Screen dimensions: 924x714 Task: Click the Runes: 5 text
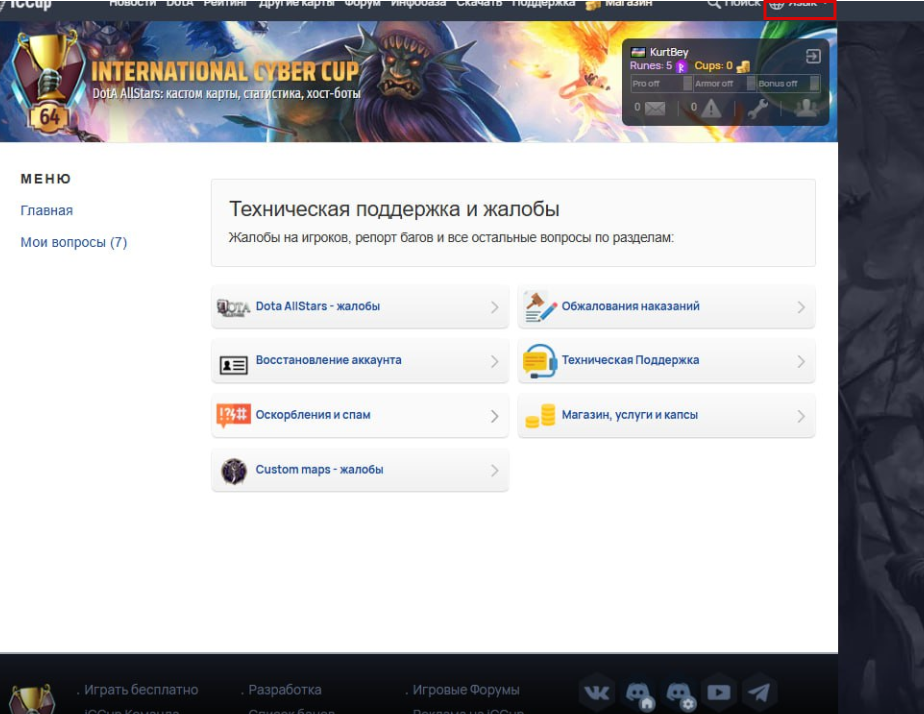[651, 65]
